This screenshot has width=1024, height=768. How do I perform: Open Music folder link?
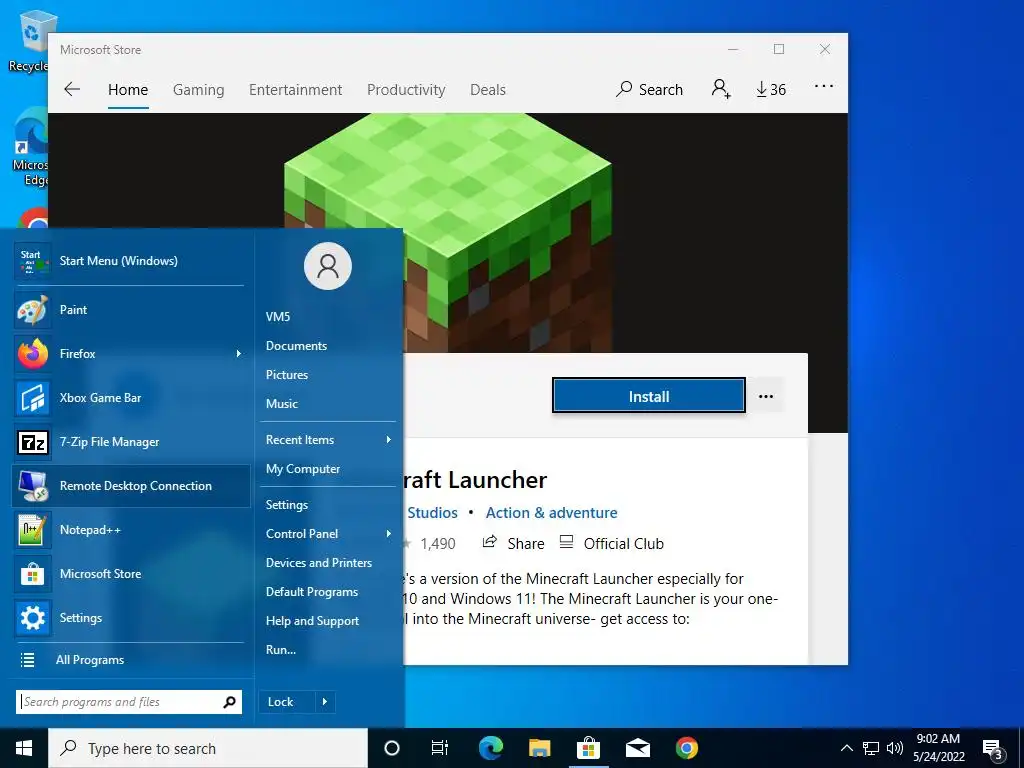pyautogui.click(x=281, y=404)
